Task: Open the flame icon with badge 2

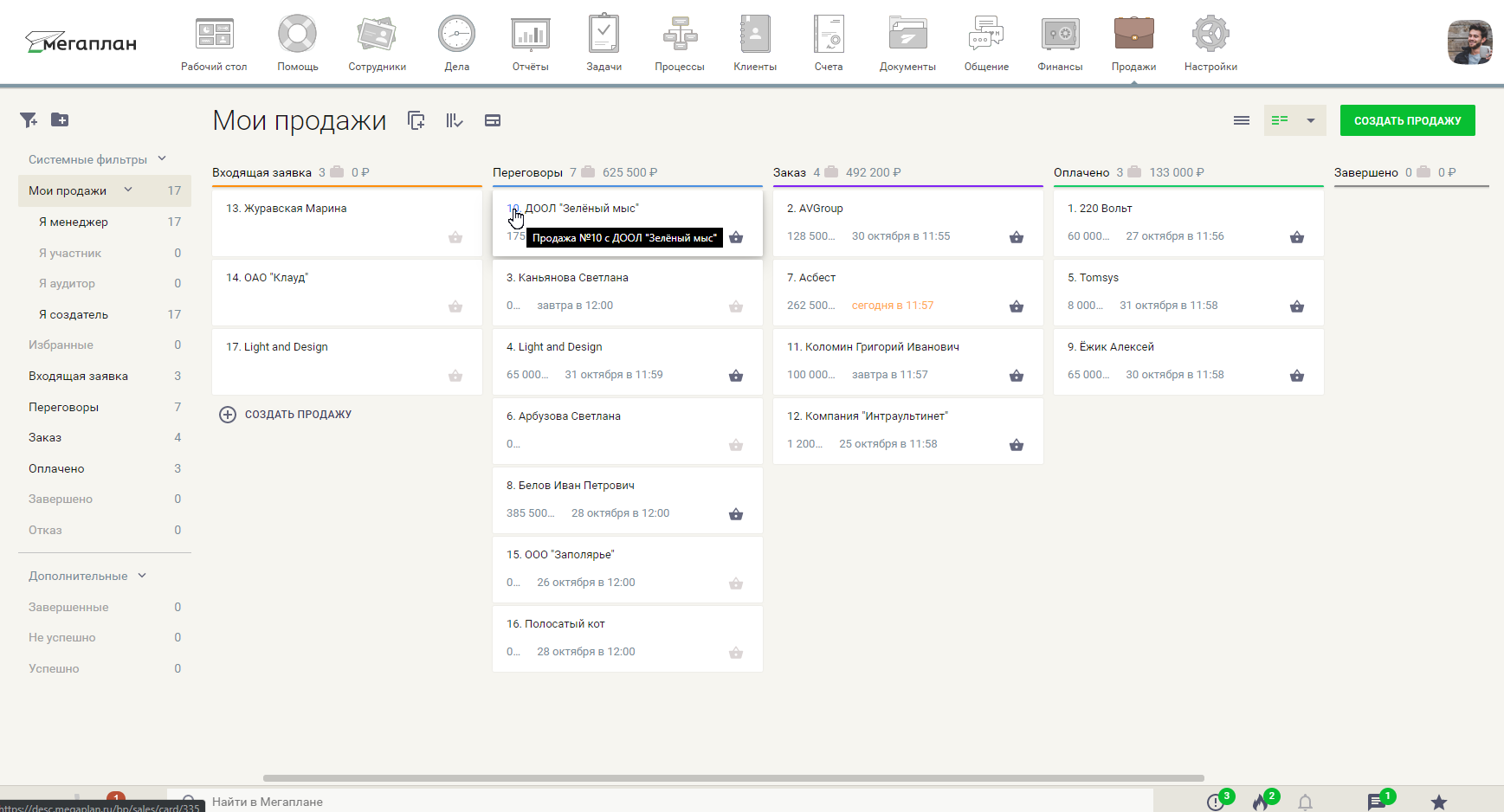Action: (1262, 802)
